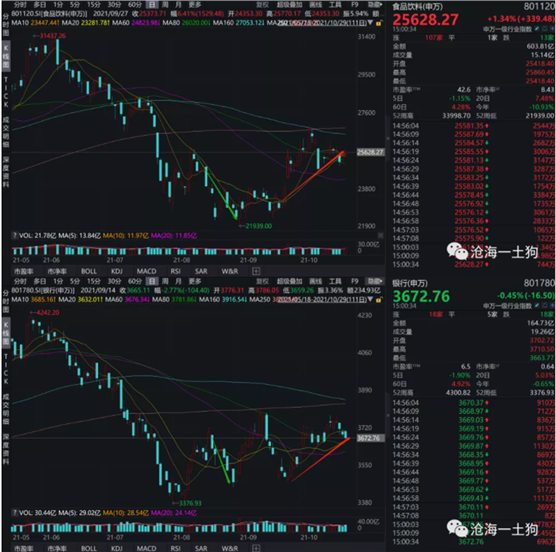Select the 多日 period tab in the bottom chart

point(40,281)
